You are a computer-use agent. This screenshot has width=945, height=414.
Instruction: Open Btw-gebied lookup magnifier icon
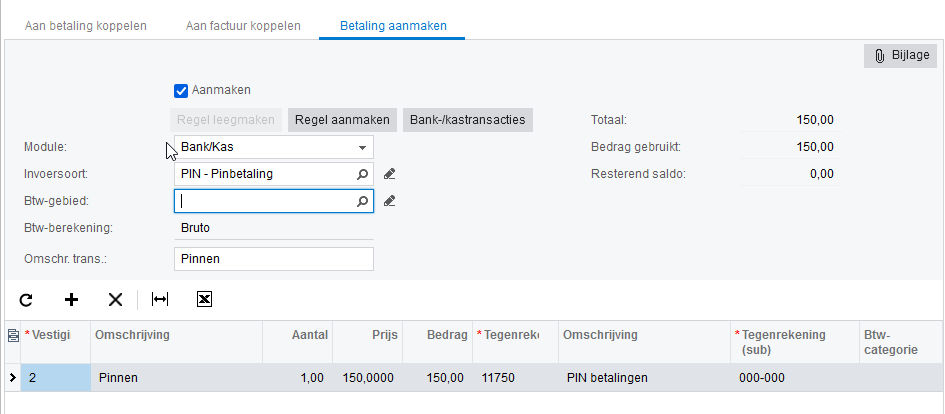[363, 201]
